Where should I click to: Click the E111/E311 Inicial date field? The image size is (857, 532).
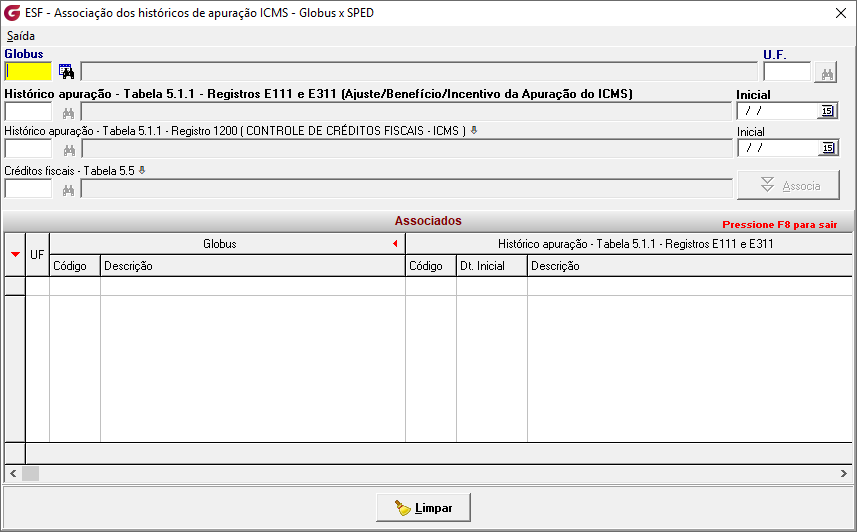point(777,111)
